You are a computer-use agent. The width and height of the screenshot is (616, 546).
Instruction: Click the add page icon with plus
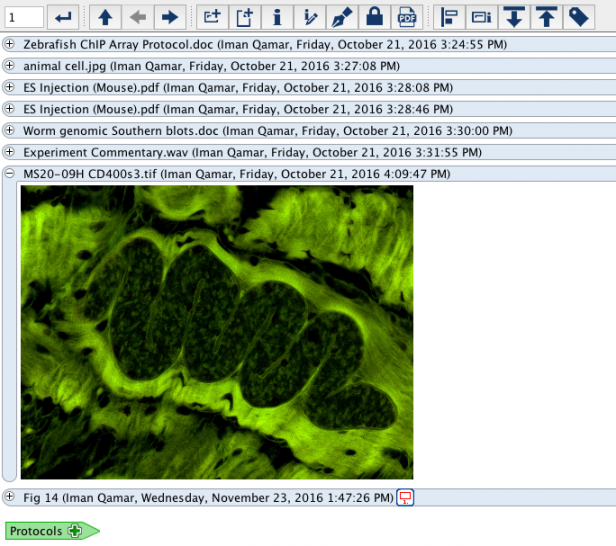tap(244, 17)
